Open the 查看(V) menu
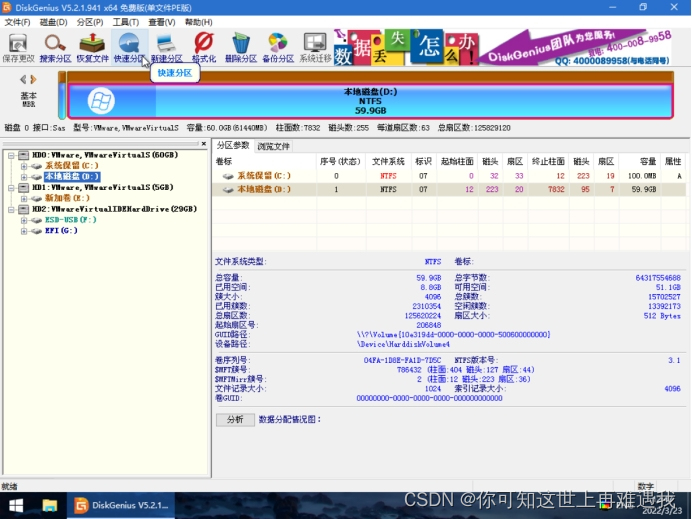Screen dimensions: 692x519 click(162, 22)
